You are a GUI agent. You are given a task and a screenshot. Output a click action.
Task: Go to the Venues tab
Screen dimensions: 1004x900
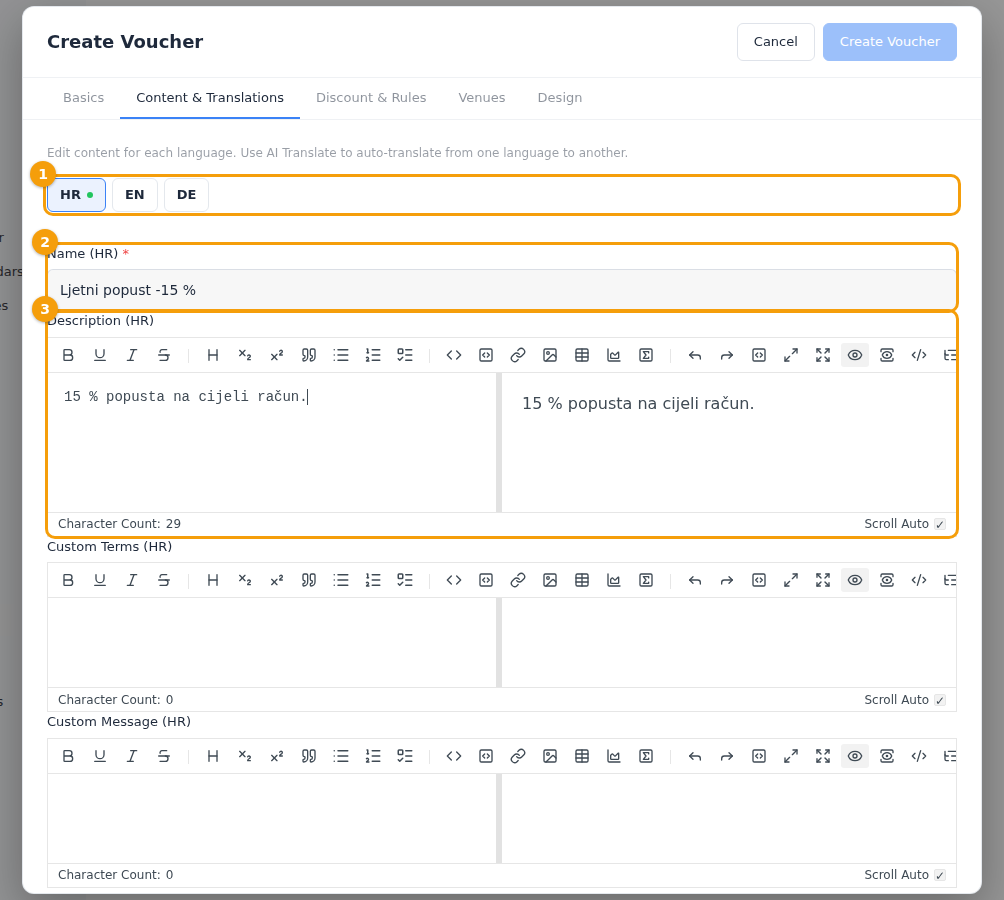482,97
